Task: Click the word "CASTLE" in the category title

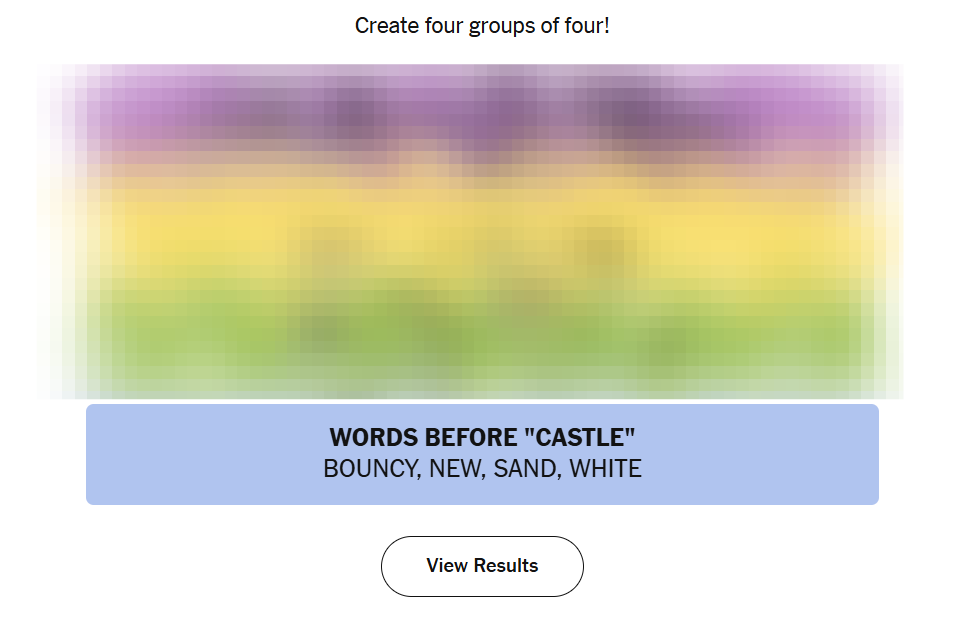Action: [x=580, y=438]
